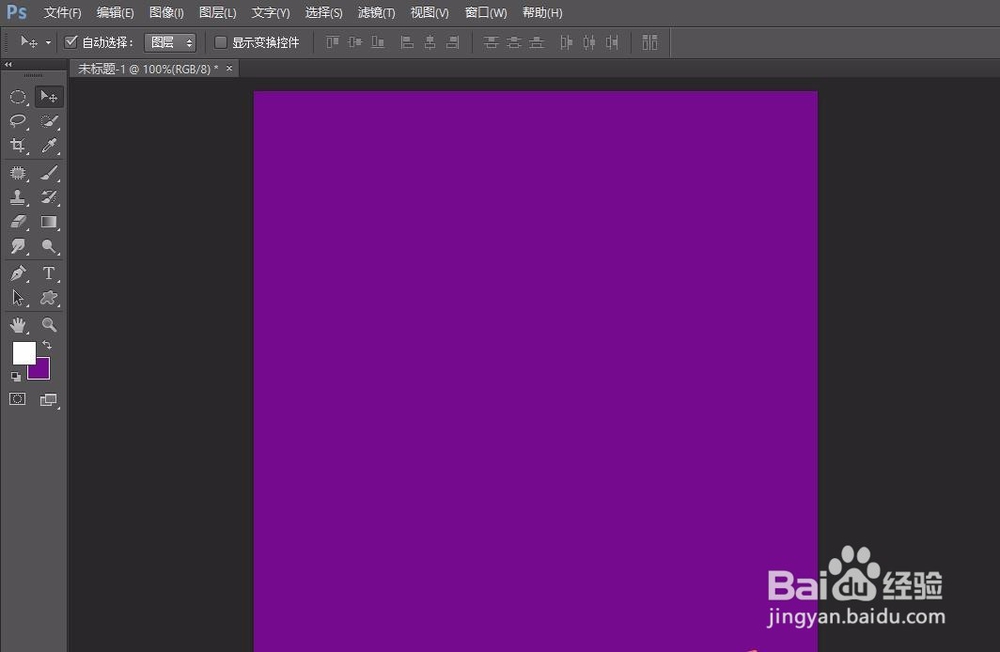Open the 滤镜(T) menu

point(376,13)
